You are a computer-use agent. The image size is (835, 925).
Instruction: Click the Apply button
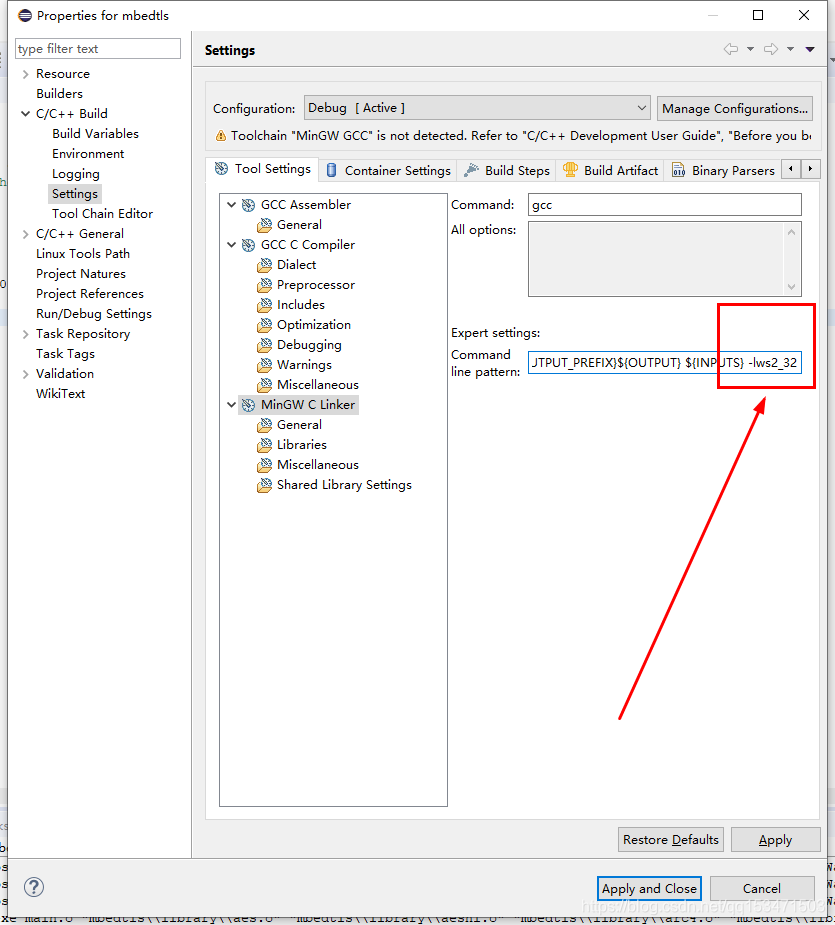(775, 839)
